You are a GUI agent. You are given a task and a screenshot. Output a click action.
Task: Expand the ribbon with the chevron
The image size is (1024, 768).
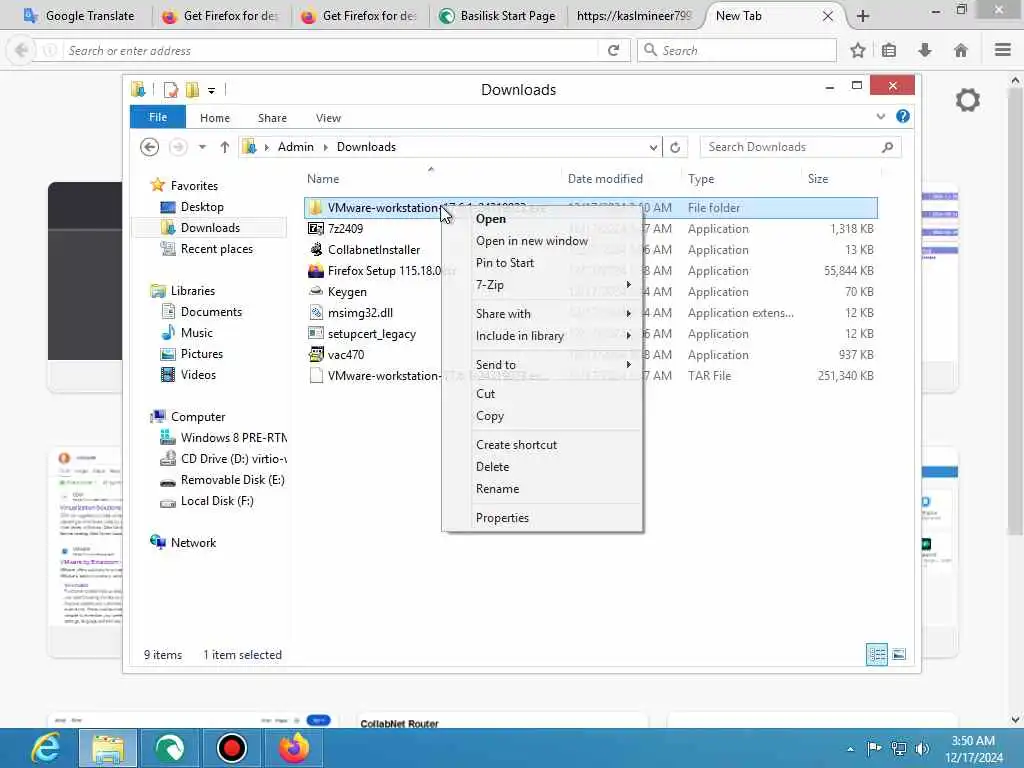(880, 116)
